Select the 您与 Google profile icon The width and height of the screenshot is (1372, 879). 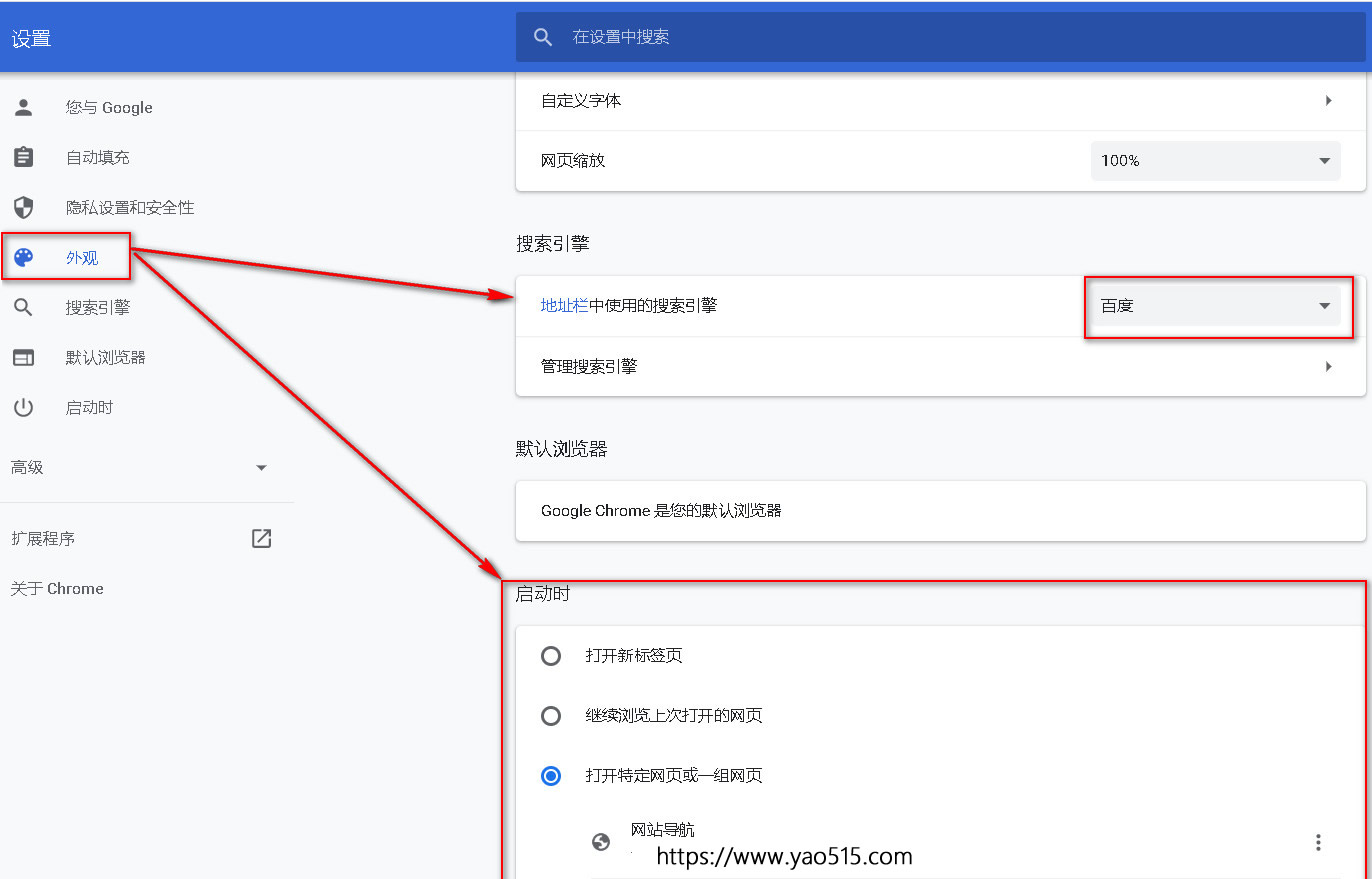[23, 107]
